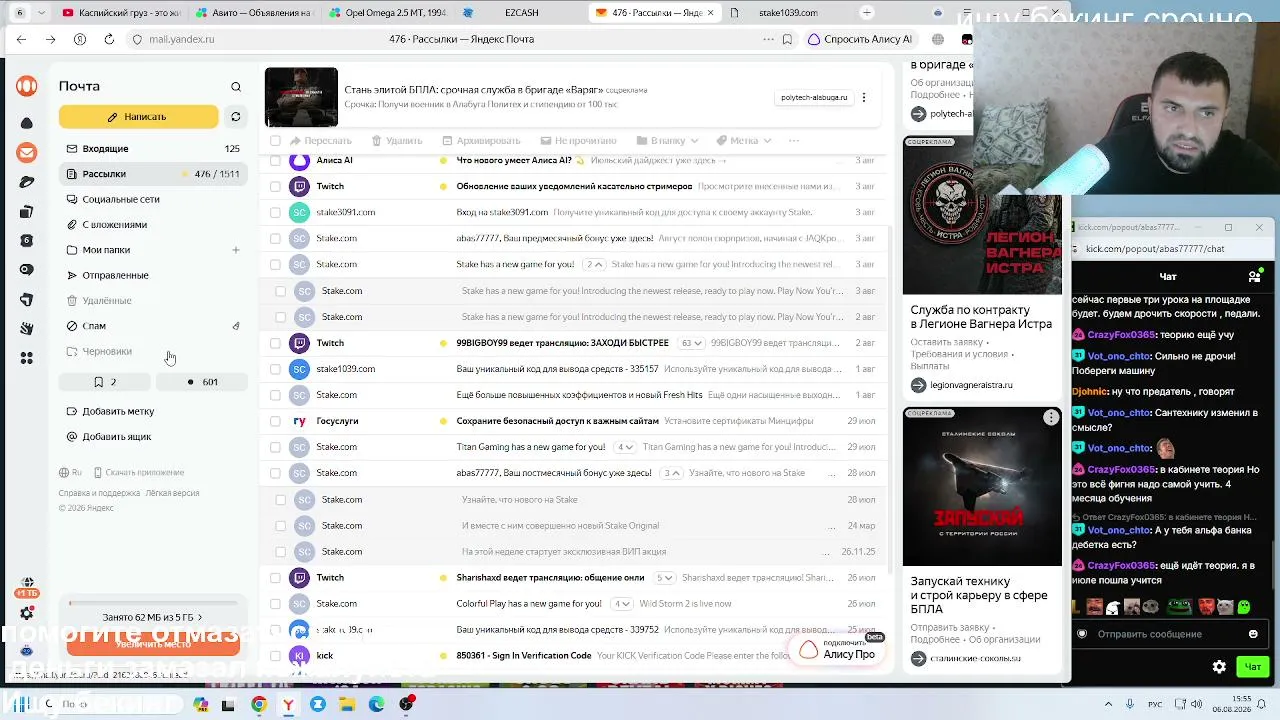Open the 'В папку' dropdown
The width and height of the screenshot is (1280, 720).
(667, 141)
